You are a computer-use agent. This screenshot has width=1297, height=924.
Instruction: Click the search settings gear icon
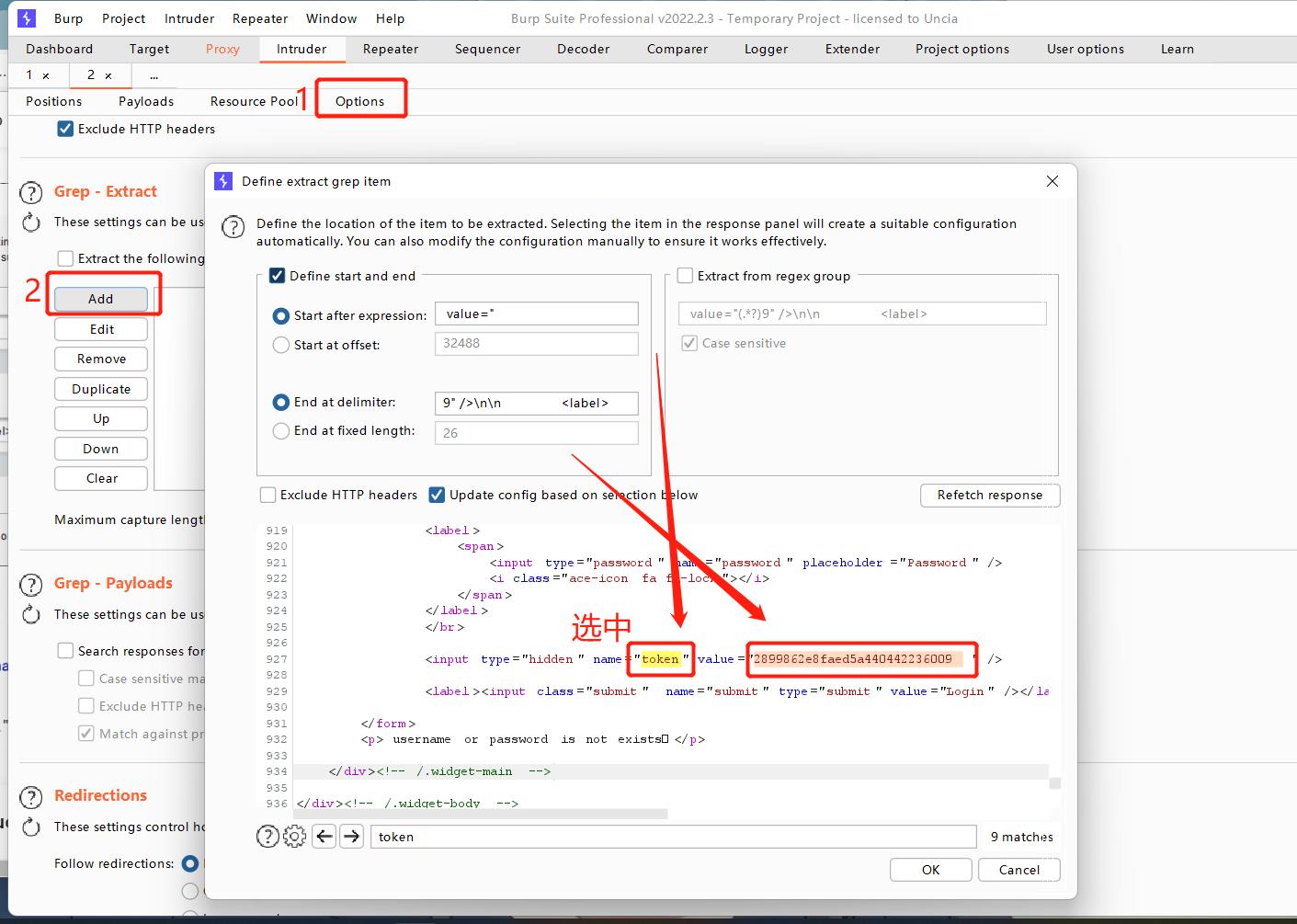pyautogui.click(x=294, y=836)
